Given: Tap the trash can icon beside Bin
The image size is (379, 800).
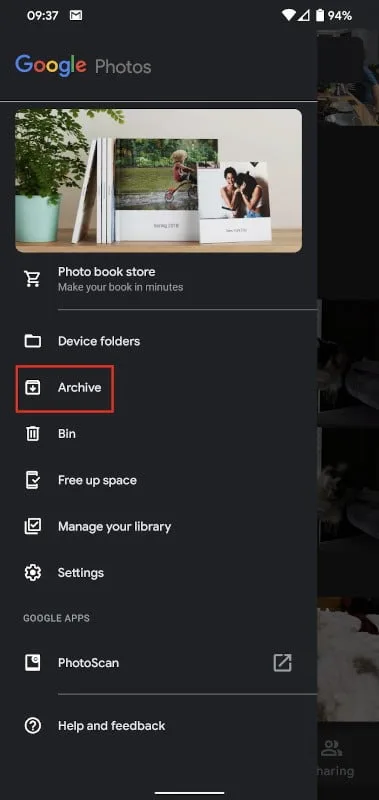Looking at the screenshot, I should pyautogui.click(x=33, y=434).
